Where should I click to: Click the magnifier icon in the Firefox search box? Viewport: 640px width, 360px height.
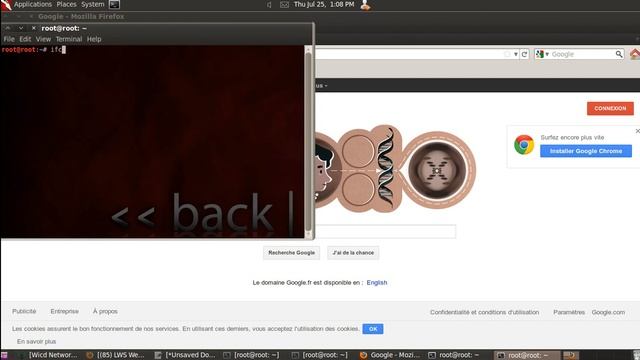click(x=619, y=54)
